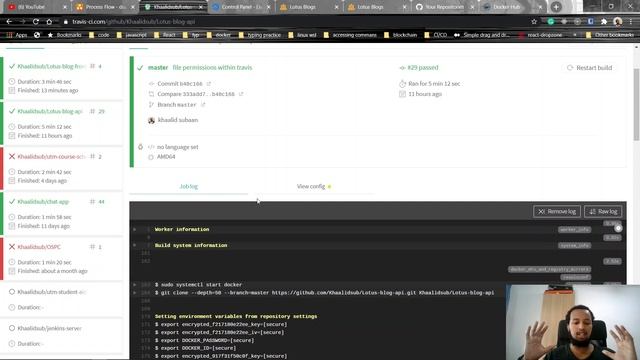Click the system_info log tag
This screenshot has width=640, height=360.
click(x=574, y=245)
